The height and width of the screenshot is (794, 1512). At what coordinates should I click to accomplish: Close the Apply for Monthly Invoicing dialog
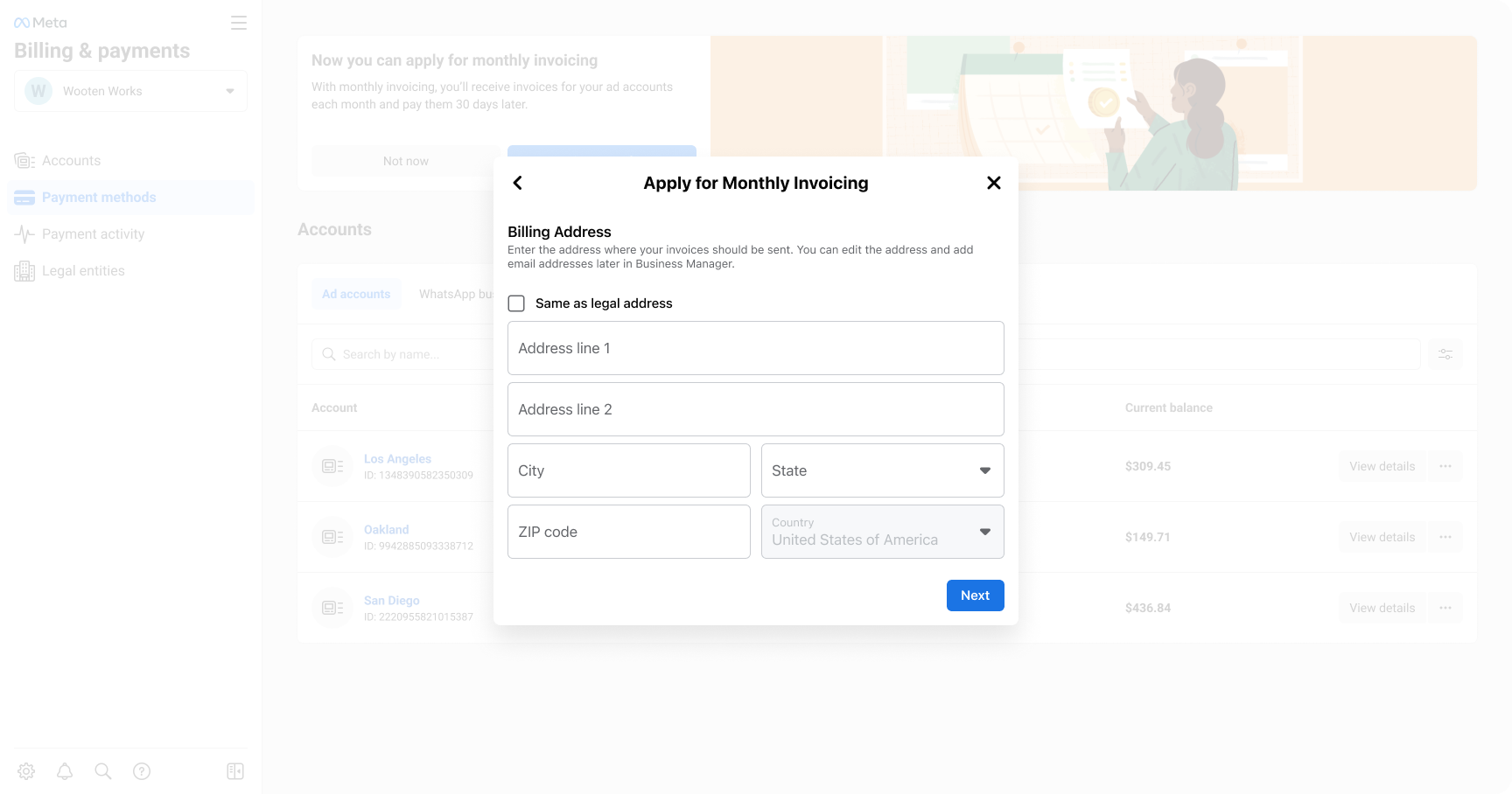pos(994,183)
